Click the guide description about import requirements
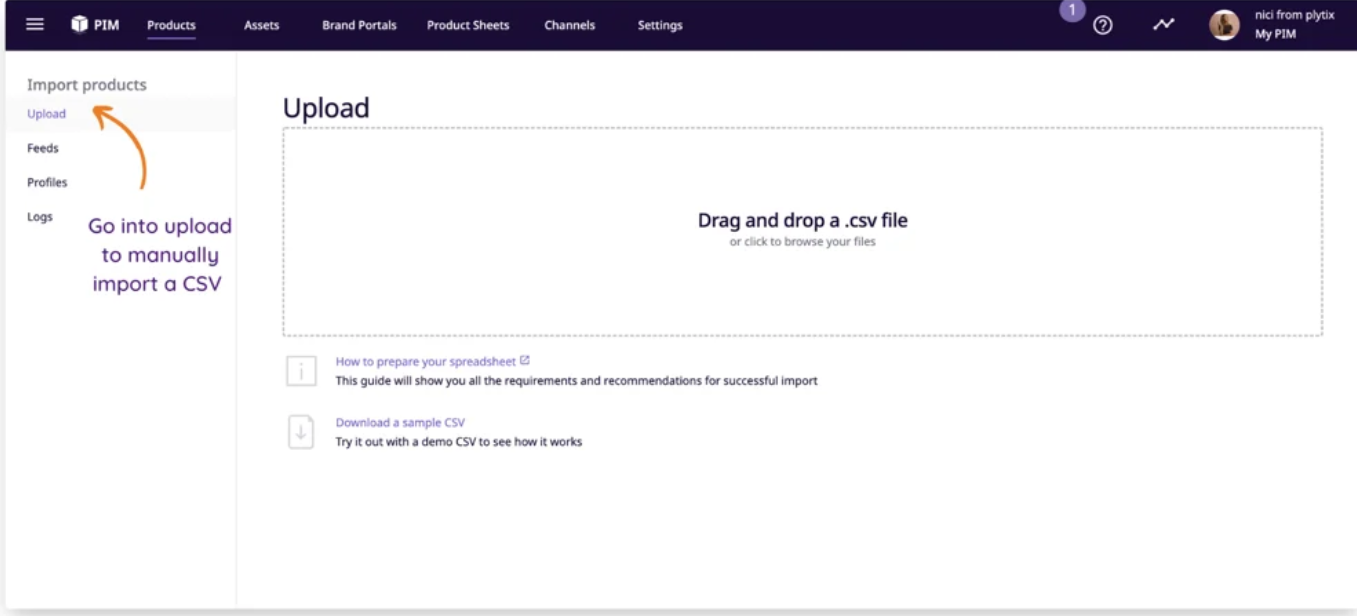 coord(576,380)
